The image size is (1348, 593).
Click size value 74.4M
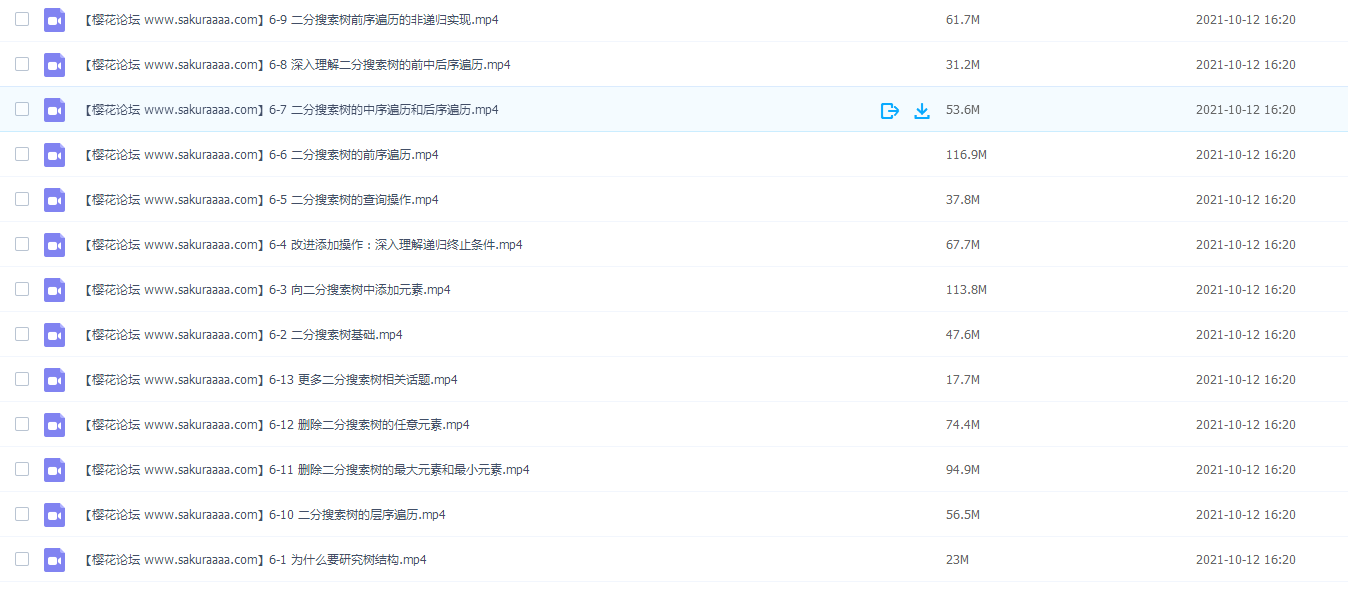[963, 425]
